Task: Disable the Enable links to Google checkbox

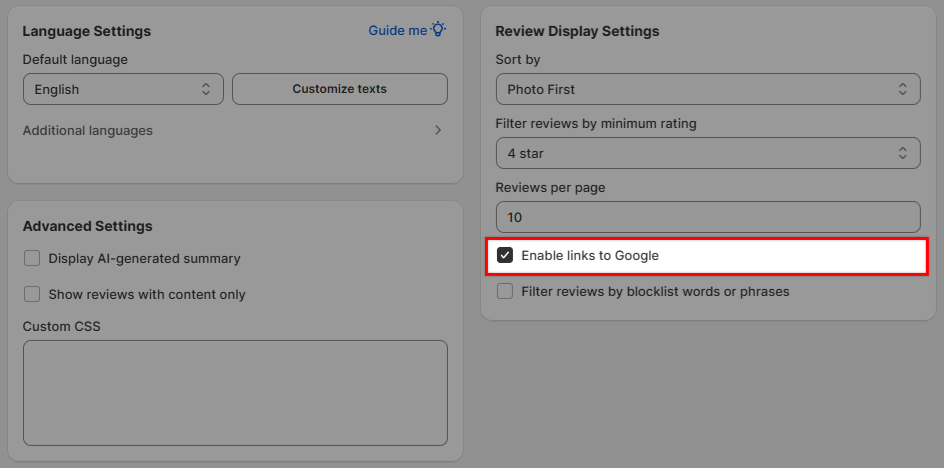Action: coord(505,256)
